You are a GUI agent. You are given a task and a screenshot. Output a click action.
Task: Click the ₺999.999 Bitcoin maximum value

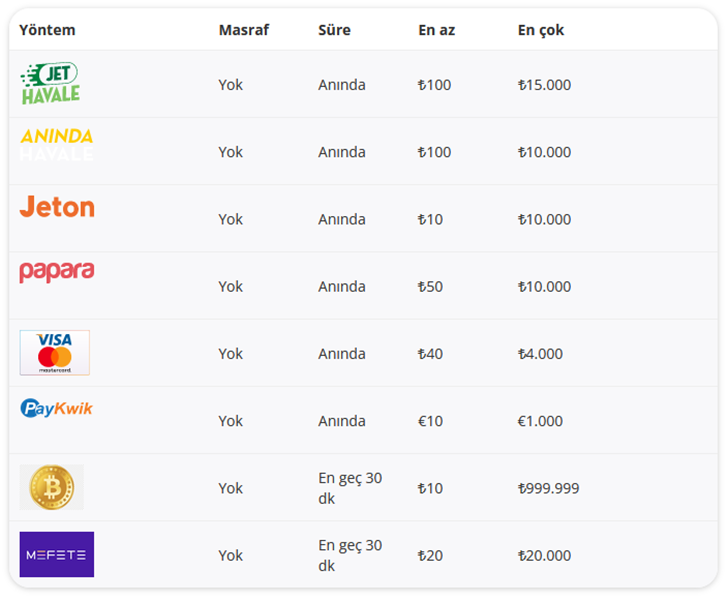[548, 488]
